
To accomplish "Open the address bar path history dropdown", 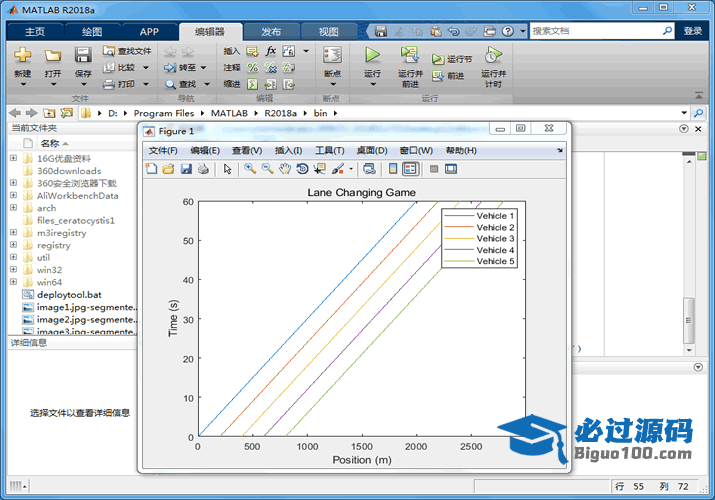I will point(684,113).
